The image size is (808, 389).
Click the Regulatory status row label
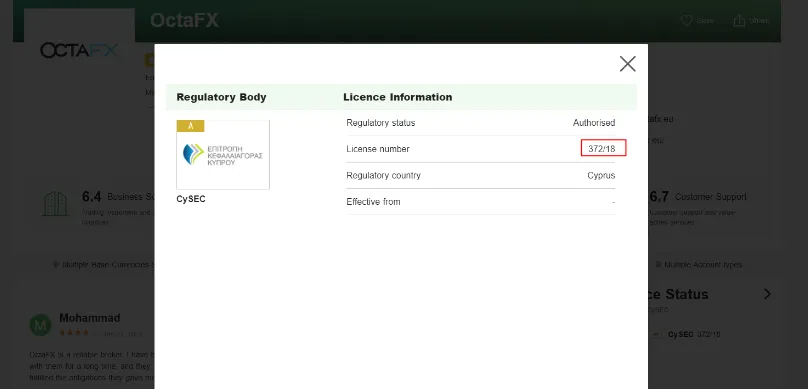coord(380,123)
